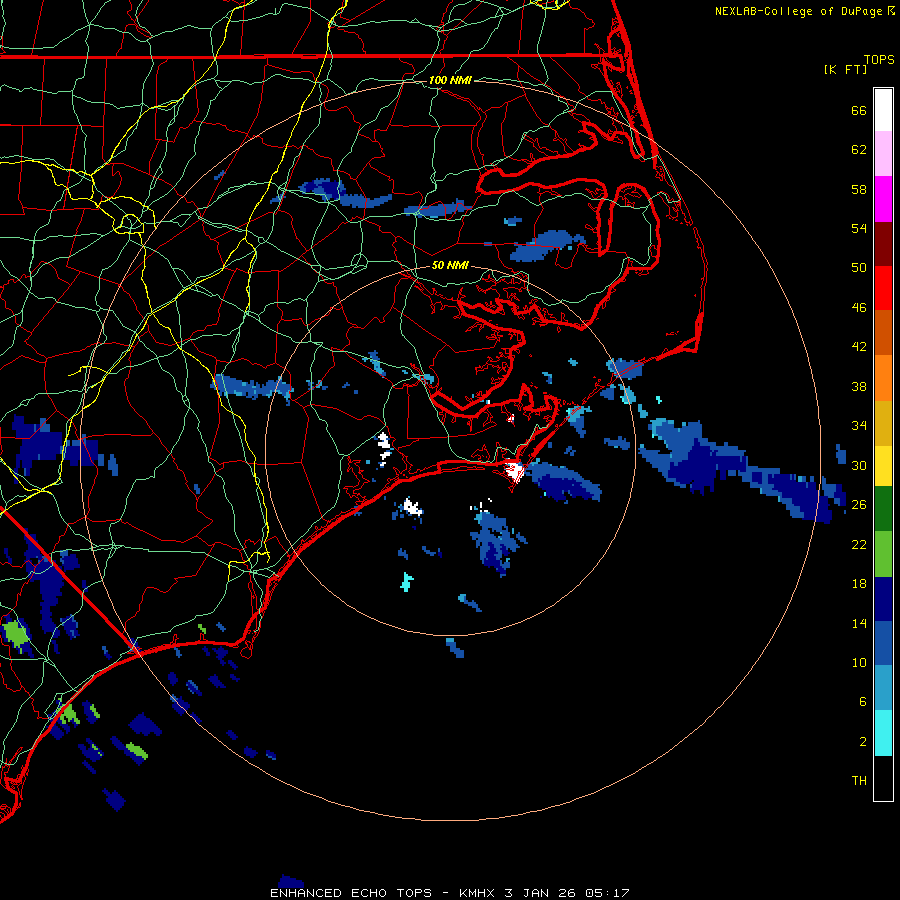Image resolution: width=900 pixels, height=900 pixels.
Task: Click the 100 NMI range ring label
Action: (x=450, y=80)
